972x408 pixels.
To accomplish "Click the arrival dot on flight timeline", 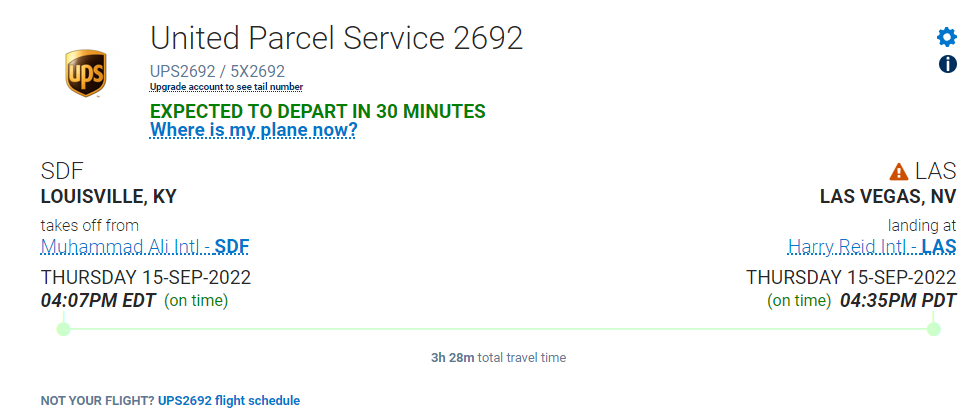I will point(934,328).
